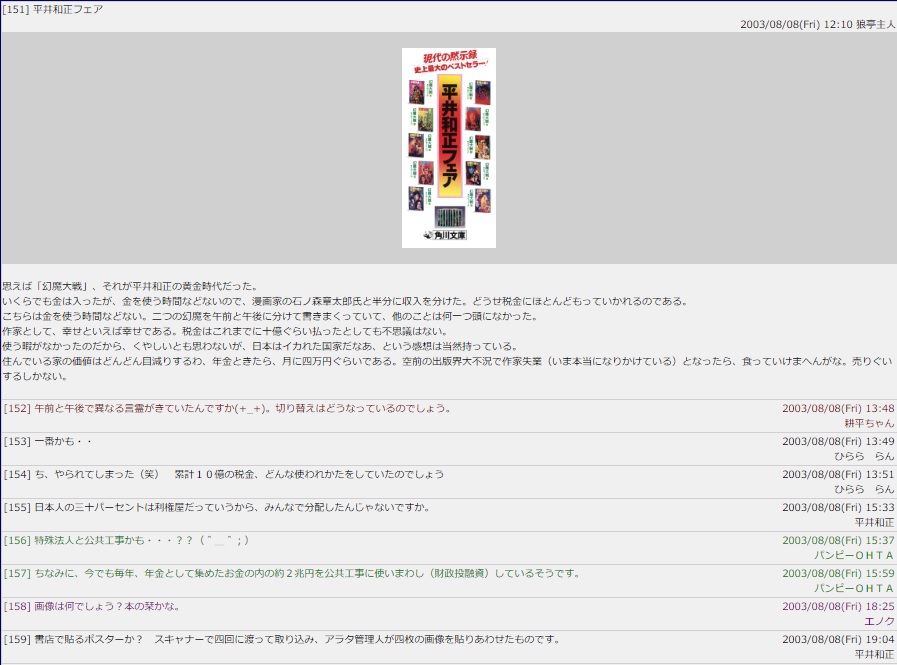Viewport: 897px width, 665px height.
Task: Click comment timestamp '2003/08/08(Fri) 18:25'
Action: tap(838, 606)
